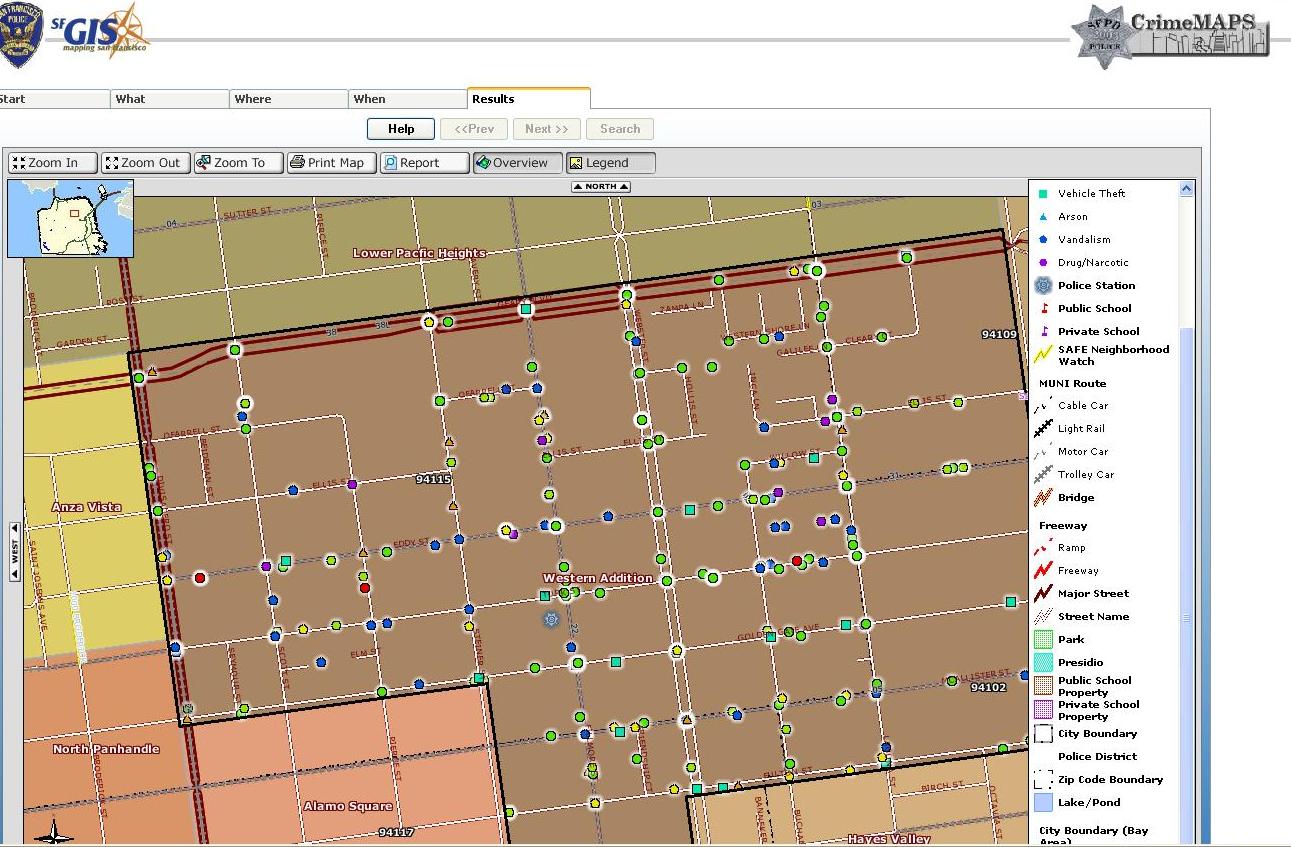The width and height of the screenshot is (1291, 847).
Task: Pan the map using WEST button
Action: tap(15, 551)
